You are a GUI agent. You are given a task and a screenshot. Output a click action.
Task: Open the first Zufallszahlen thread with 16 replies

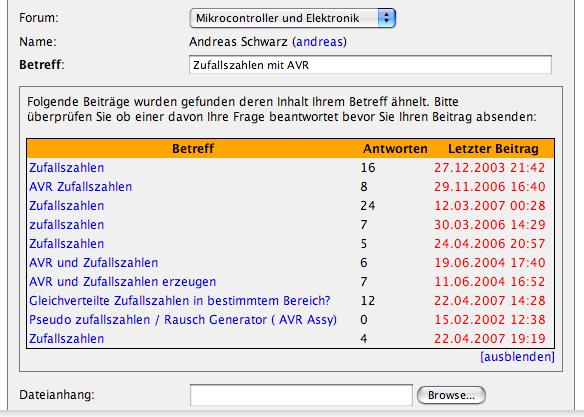(x=67, y=168)
